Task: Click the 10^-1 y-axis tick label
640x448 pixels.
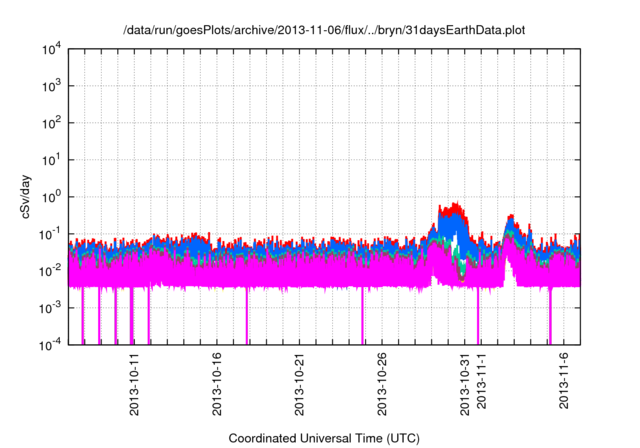Action: point(51,235)
